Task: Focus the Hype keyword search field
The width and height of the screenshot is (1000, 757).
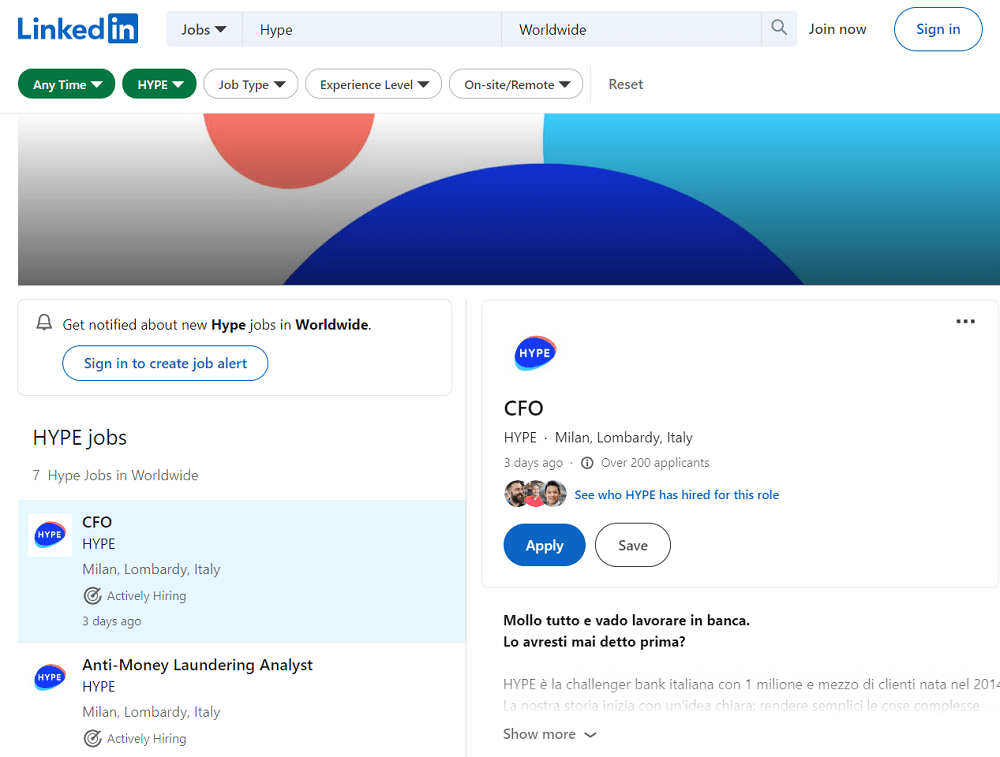Action: (x=372, y=29)
